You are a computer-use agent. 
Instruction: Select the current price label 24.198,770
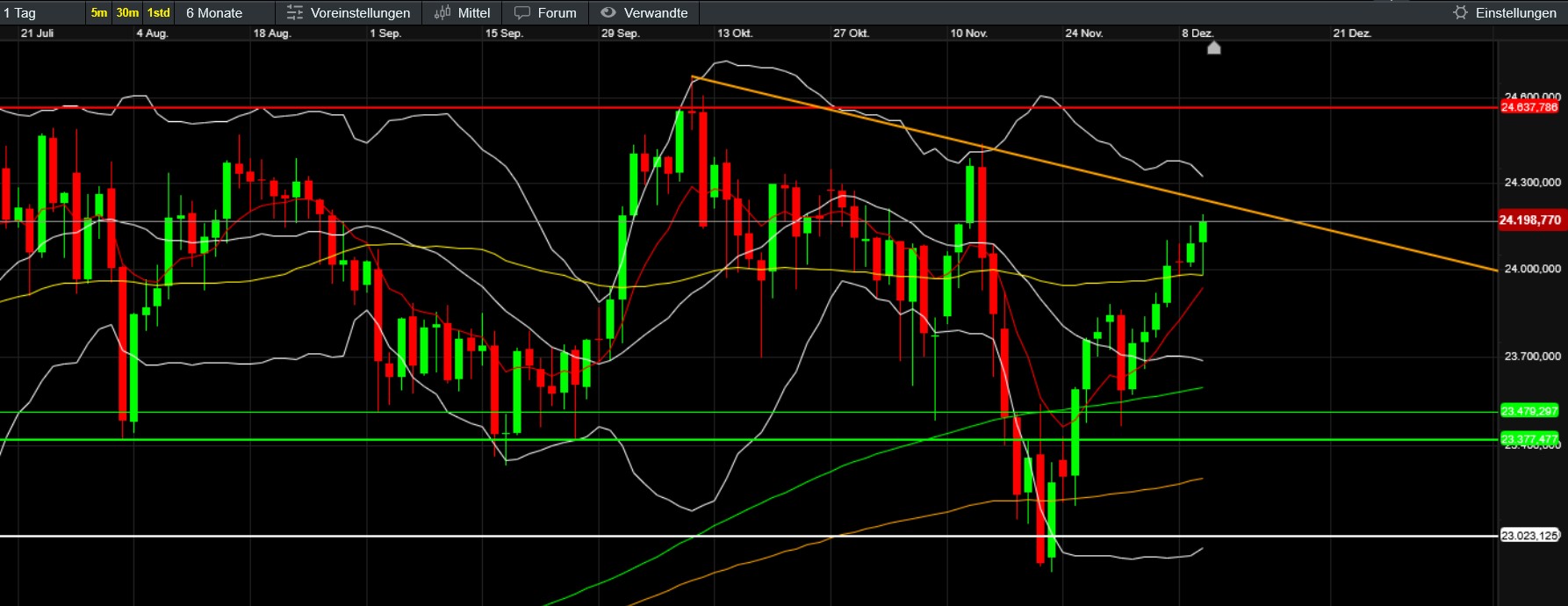(1529, 220)
